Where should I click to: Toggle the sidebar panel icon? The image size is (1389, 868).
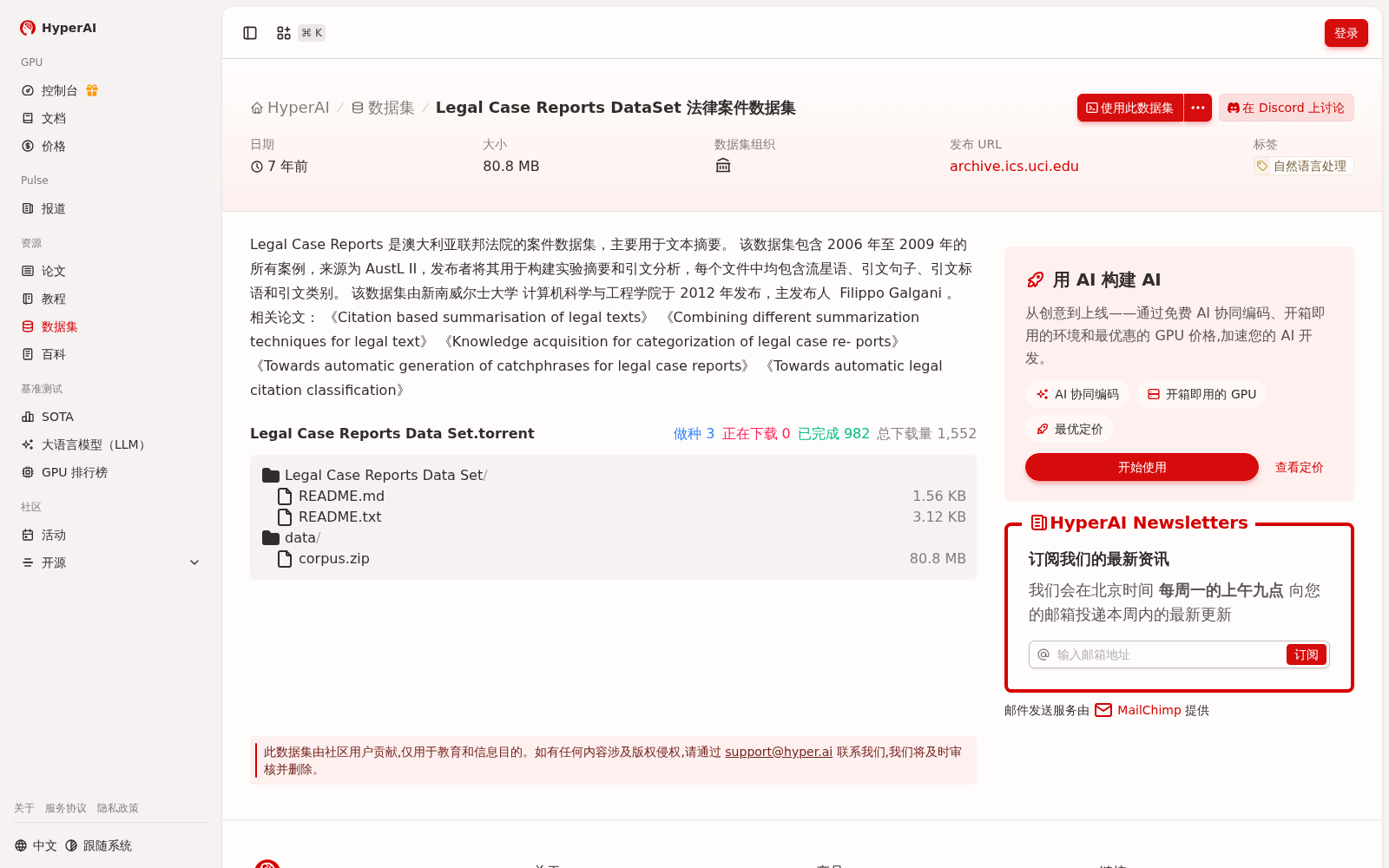click(250, 33)
